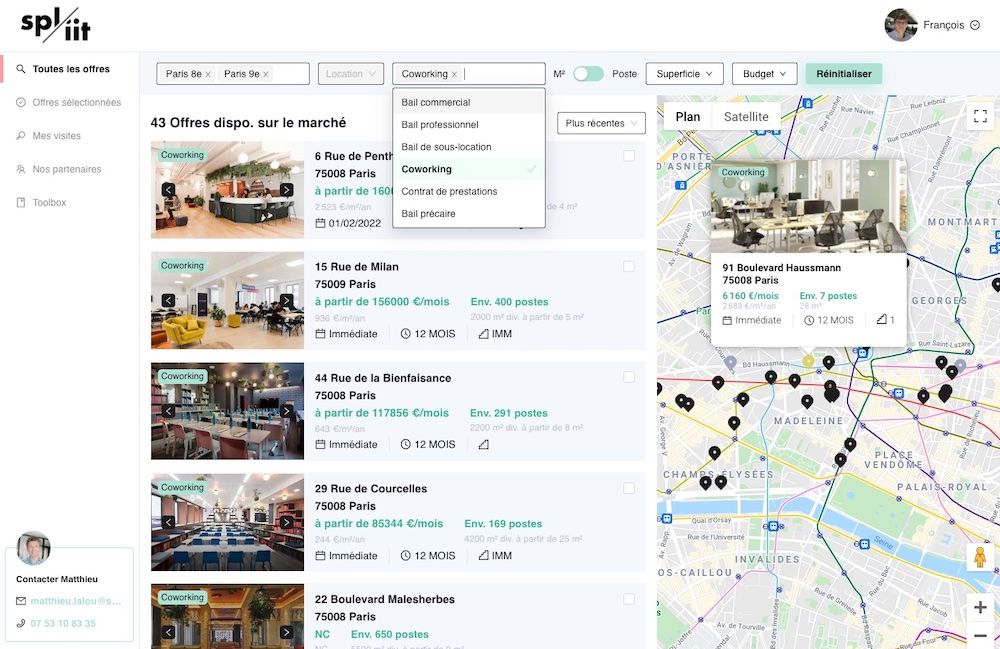Click the matthieu.lalou email link

68,601
